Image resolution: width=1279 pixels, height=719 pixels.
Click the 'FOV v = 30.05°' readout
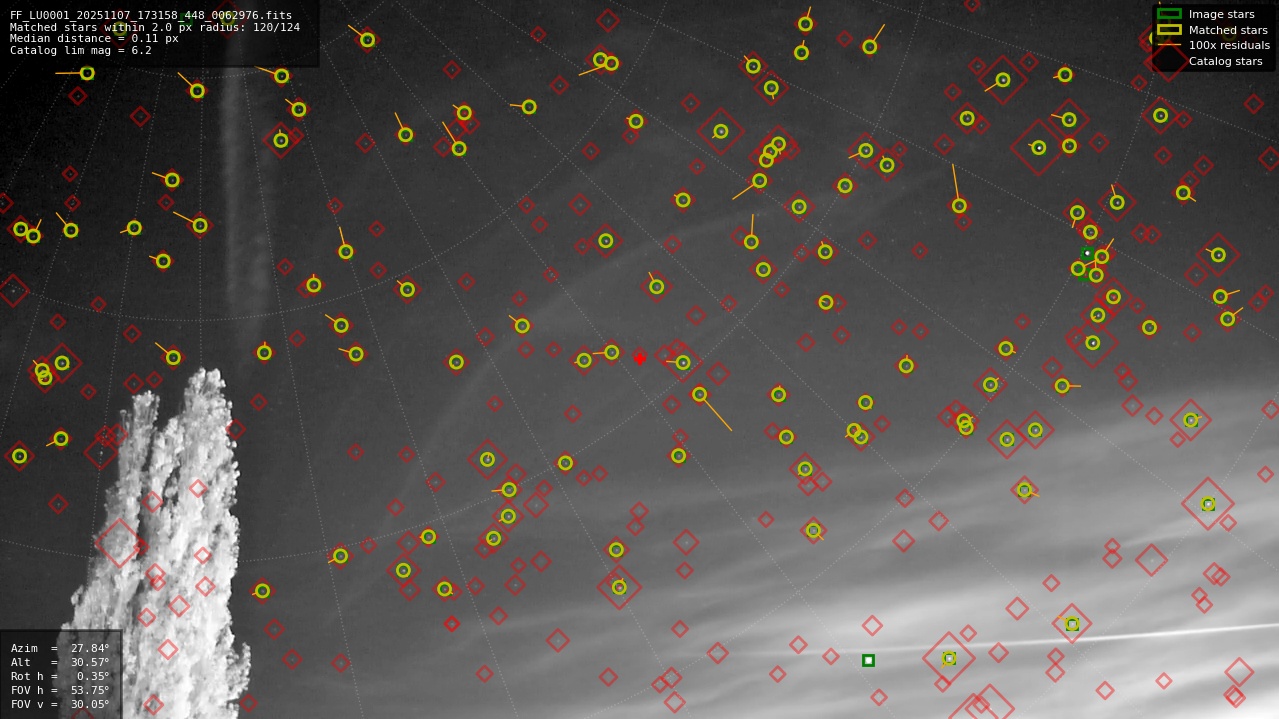(60, 704)
